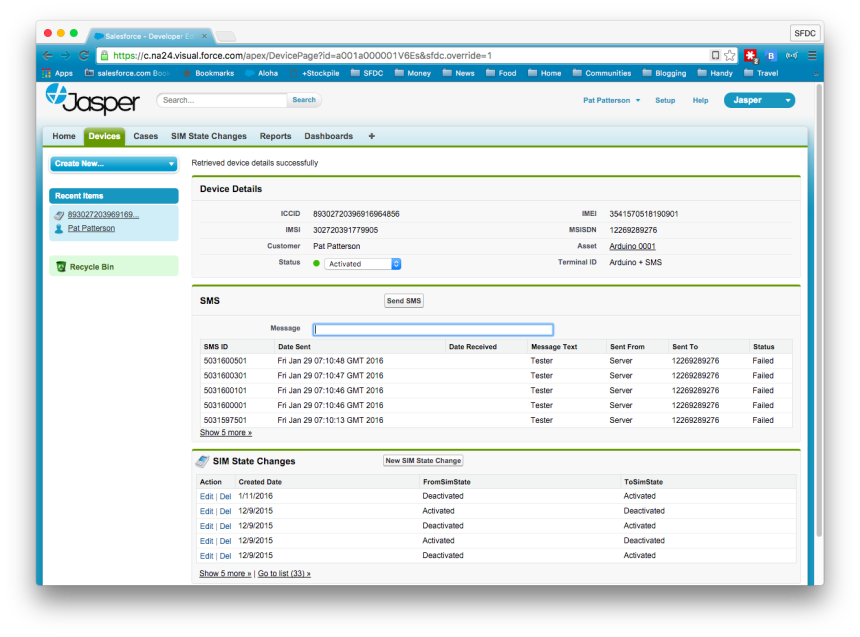Open the Jasper app switcher dropdown

point(759,100)
